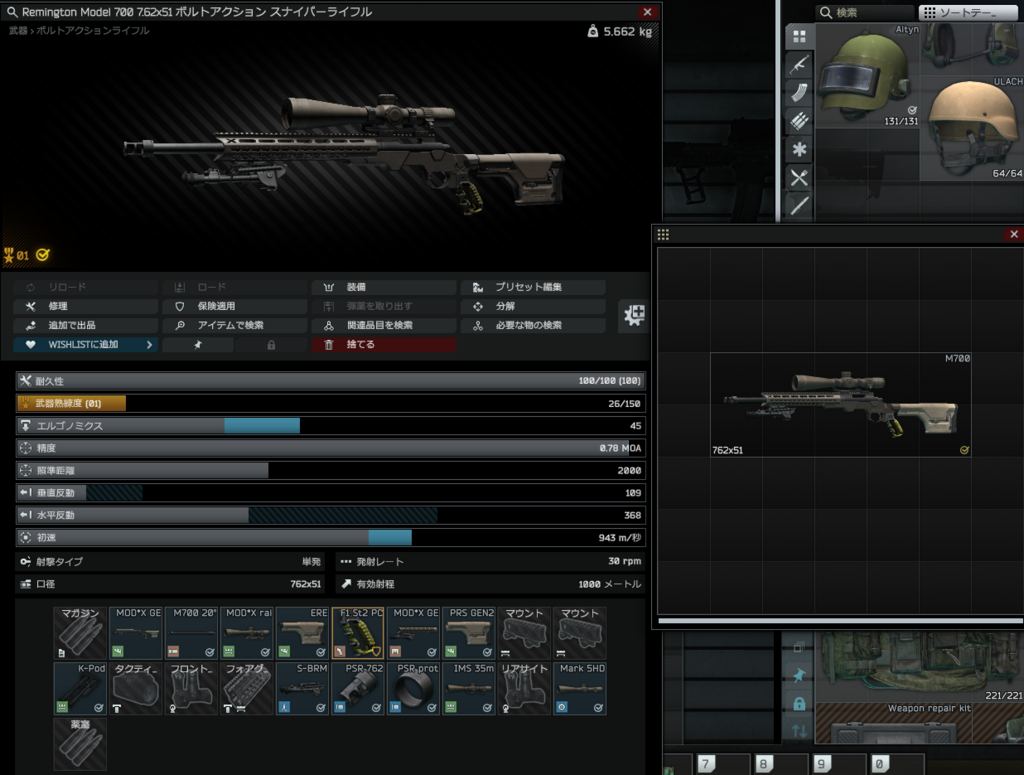Viewport: 1024px width, 775px height.
Task: Toggle the padlock lock item button
Action: pyautogui.click(x=271, y=344)
